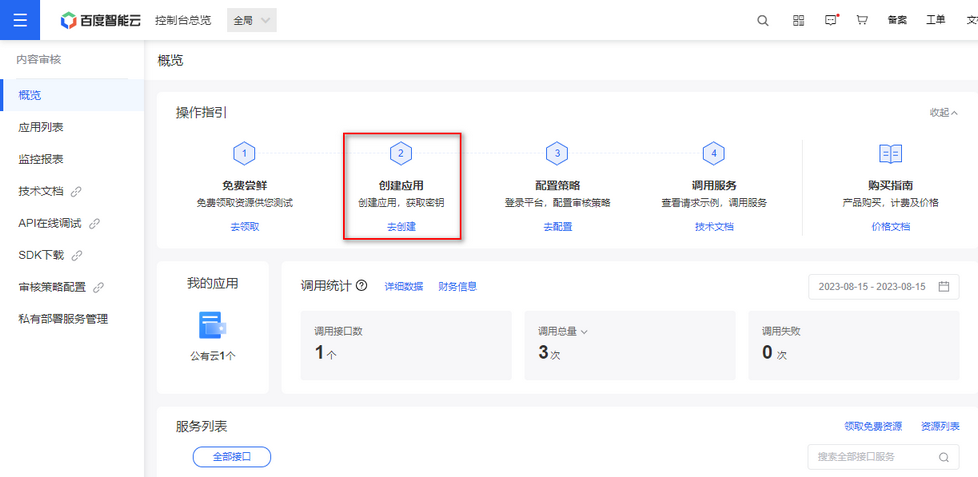Viewport: 978px width, 477px height.
Task: Select the 全部接口 filter button
Action: [x=231, y=457]
